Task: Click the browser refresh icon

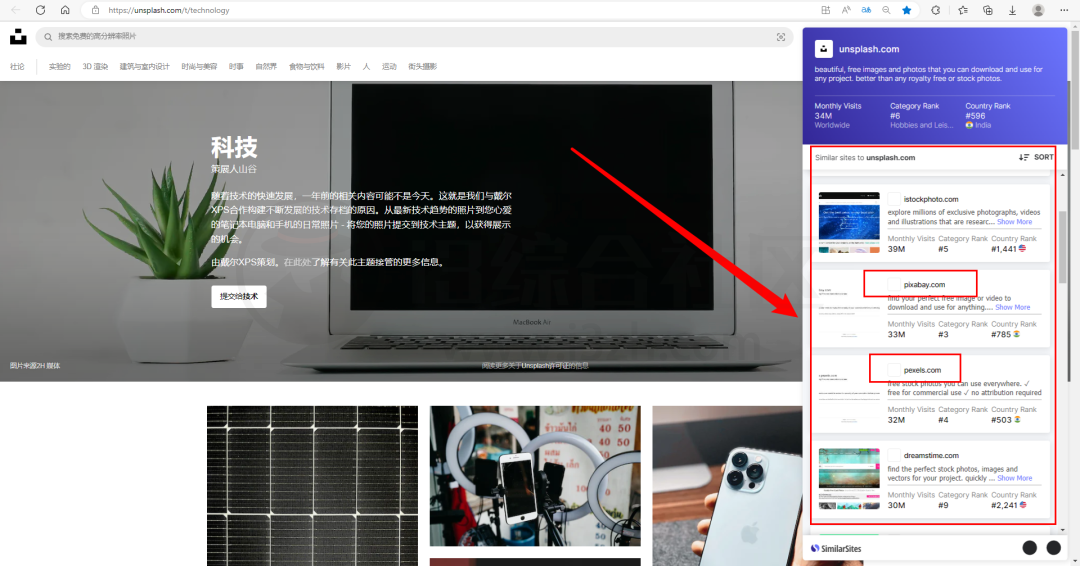Action: [x=41, y=10]
